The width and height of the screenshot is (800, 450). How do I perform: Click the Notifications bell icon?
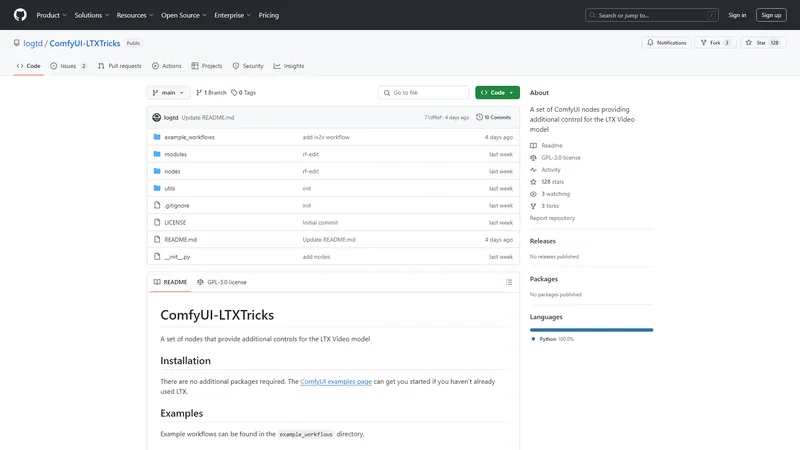click(x=650, y=43)
